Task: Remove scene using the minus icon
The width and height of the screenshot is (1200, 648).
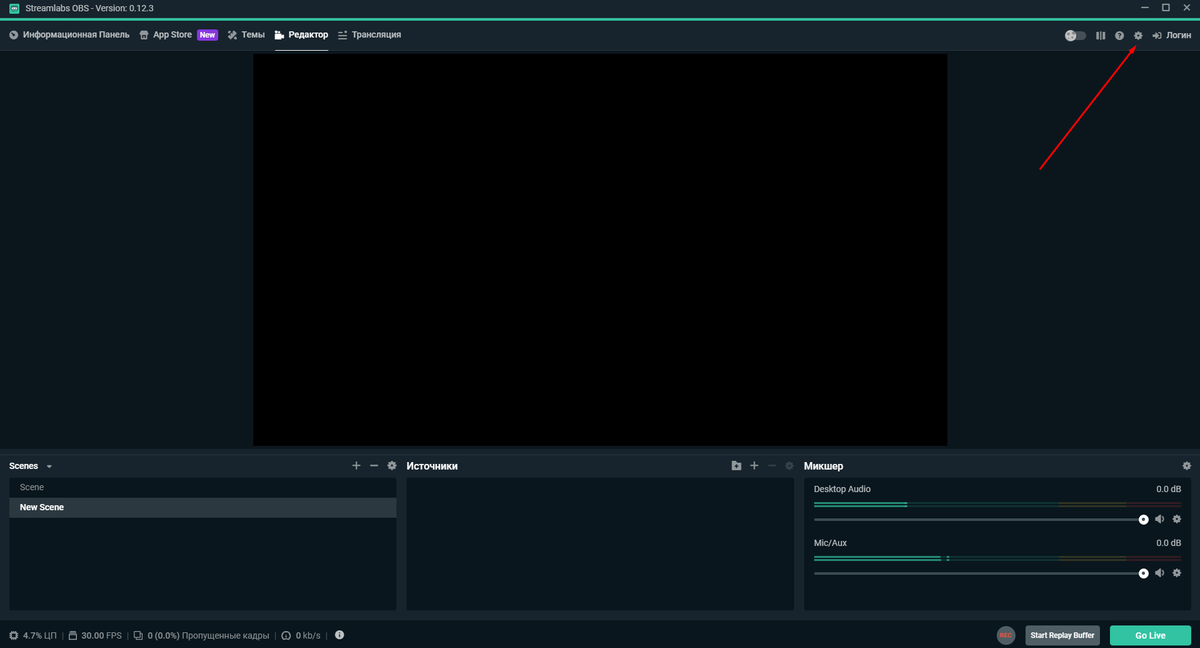Action: click(x=374, y=466)
